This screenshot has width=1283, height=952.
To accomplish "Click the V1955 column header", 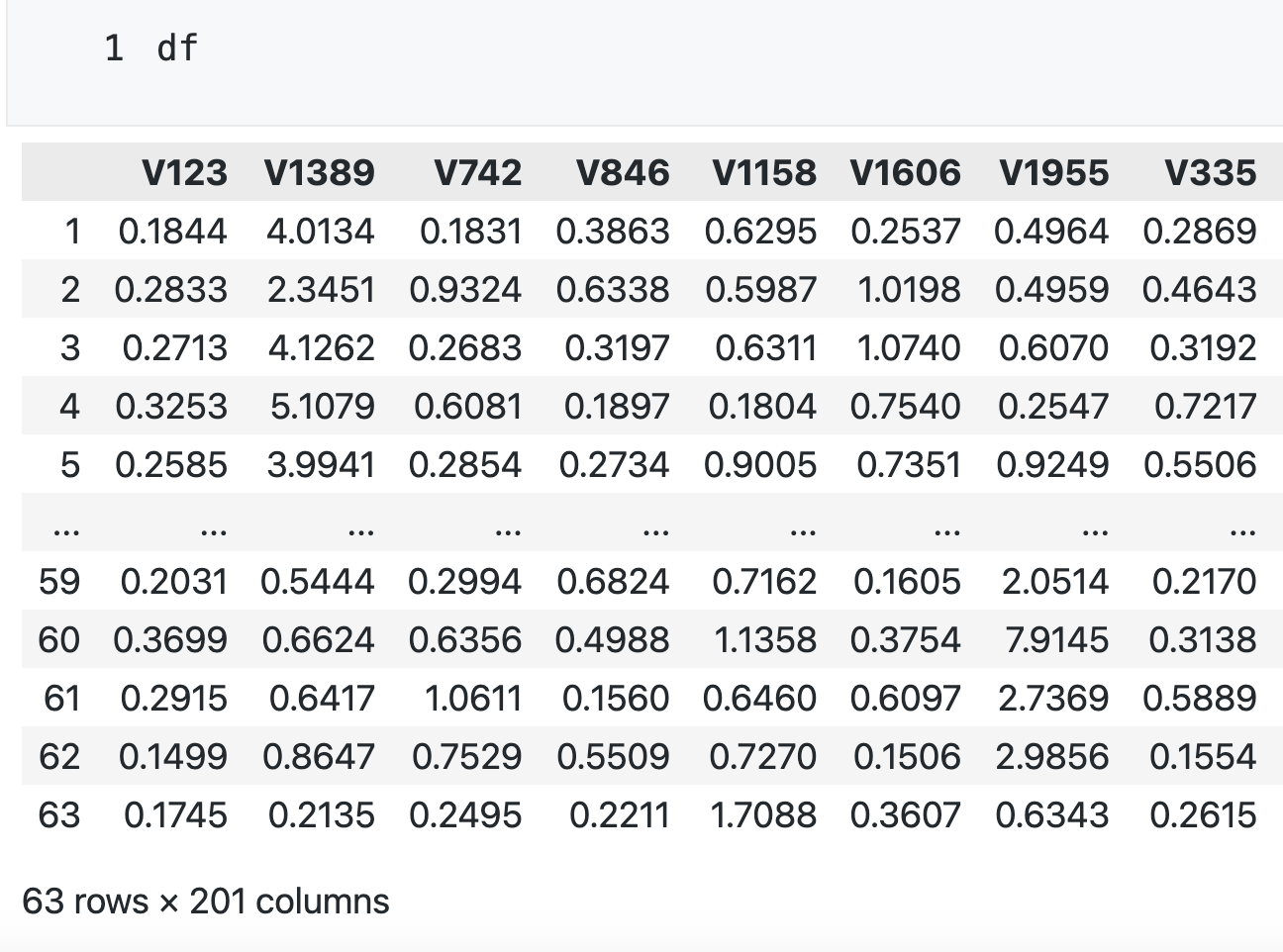I will coord(1054,173).
